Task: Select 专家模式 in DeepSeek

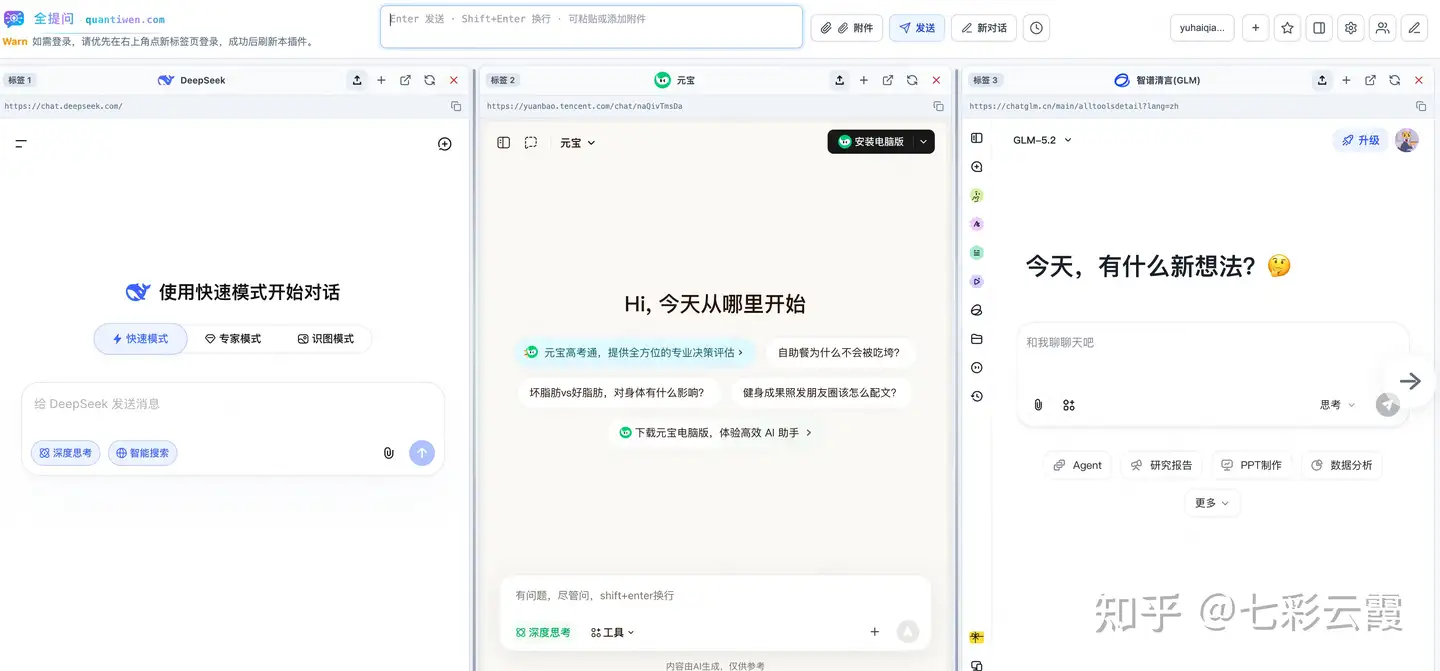Action: [x=233, y=339]
